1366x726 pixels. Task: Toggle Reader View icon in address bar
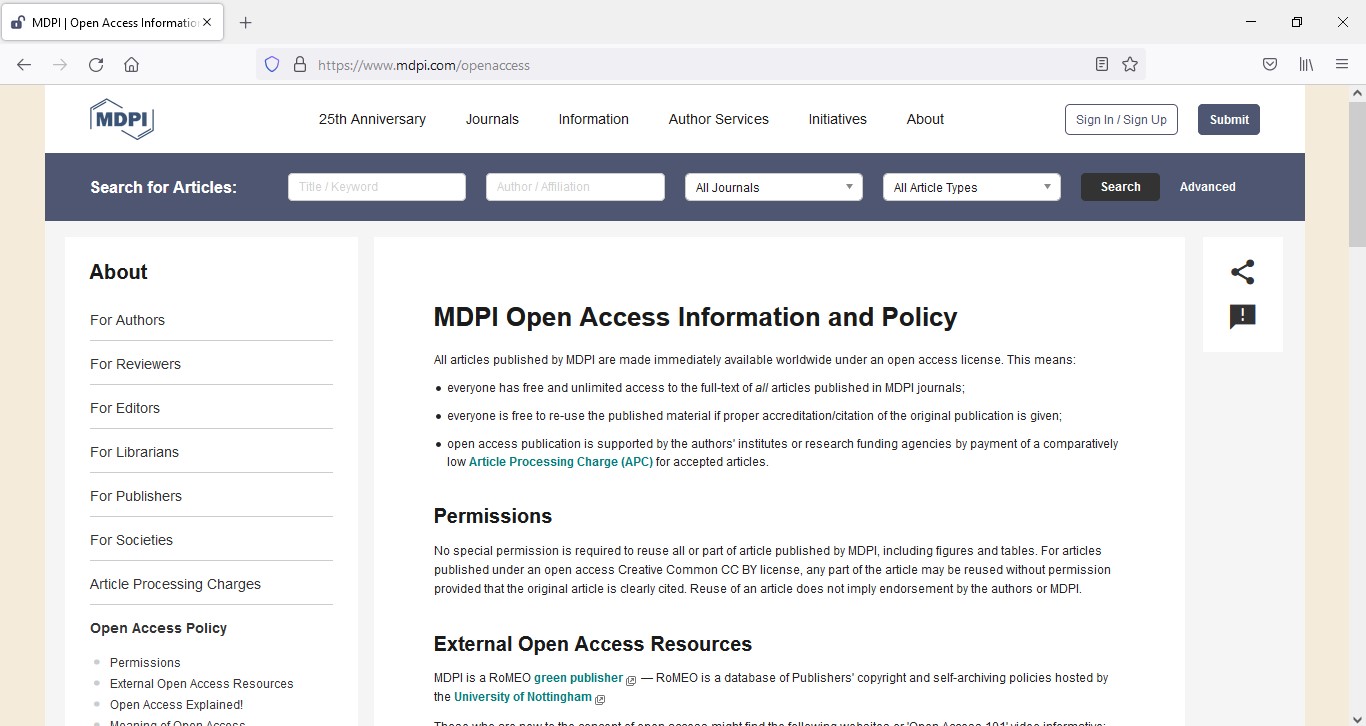click(x=1102, y=65)
